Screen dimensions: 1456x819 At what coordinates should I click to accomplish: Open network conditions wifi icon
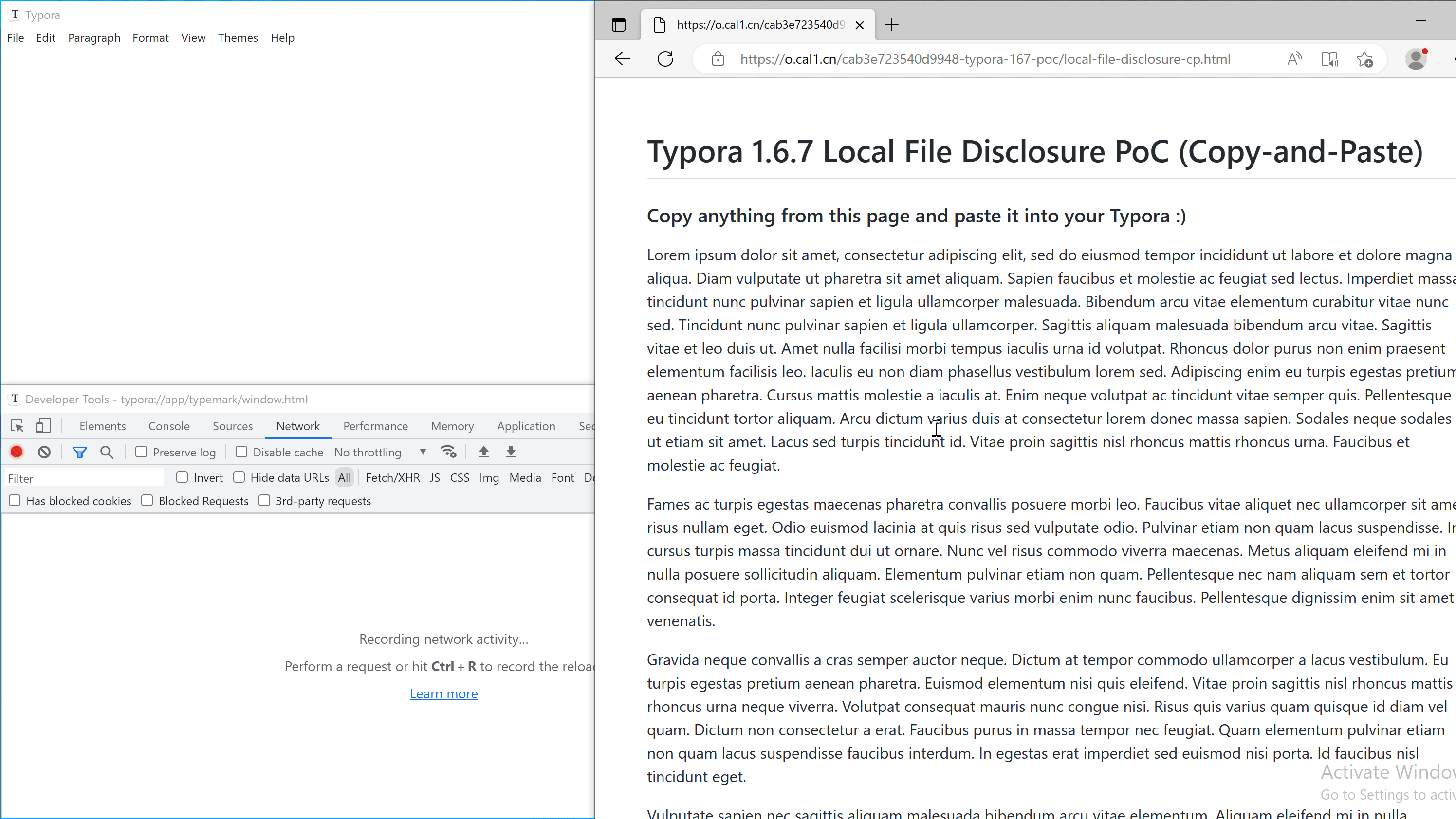click(x=449, y=452)
